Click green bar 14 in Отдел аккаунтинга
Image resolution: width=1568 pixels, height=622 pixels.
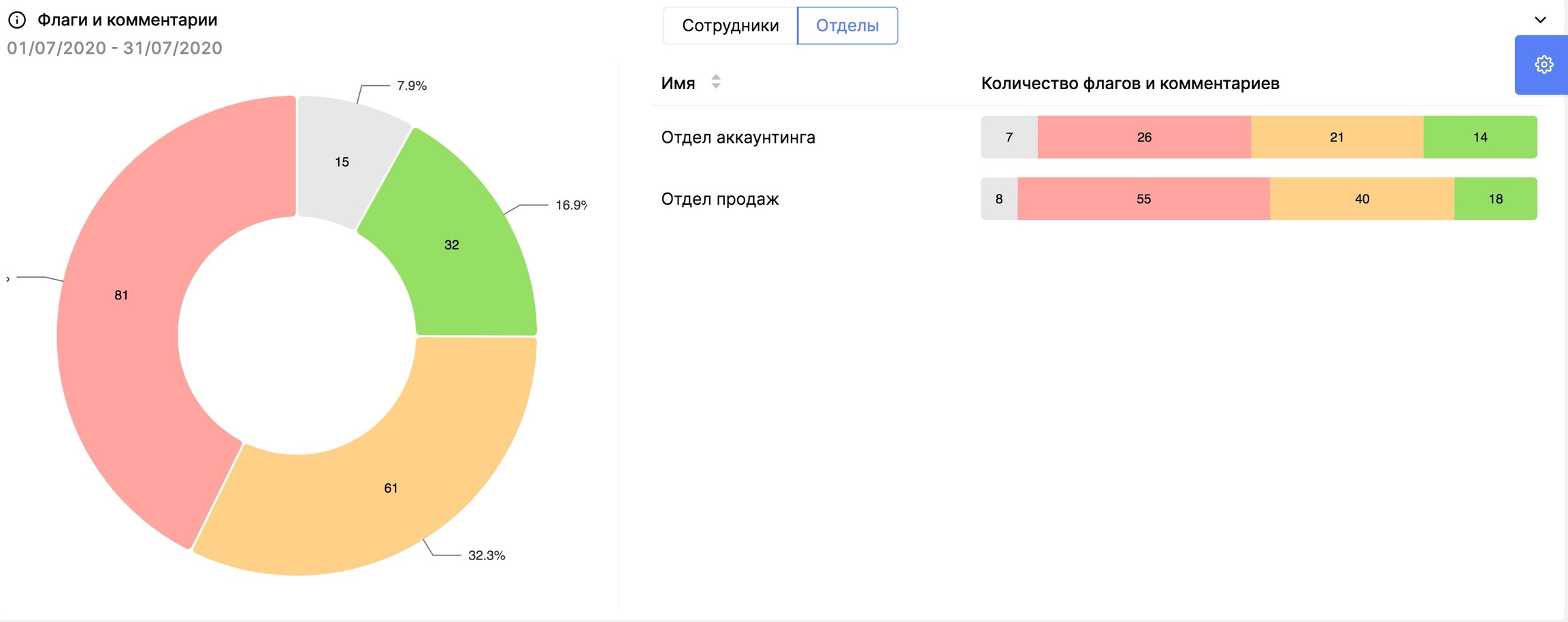click(1480, 137)
